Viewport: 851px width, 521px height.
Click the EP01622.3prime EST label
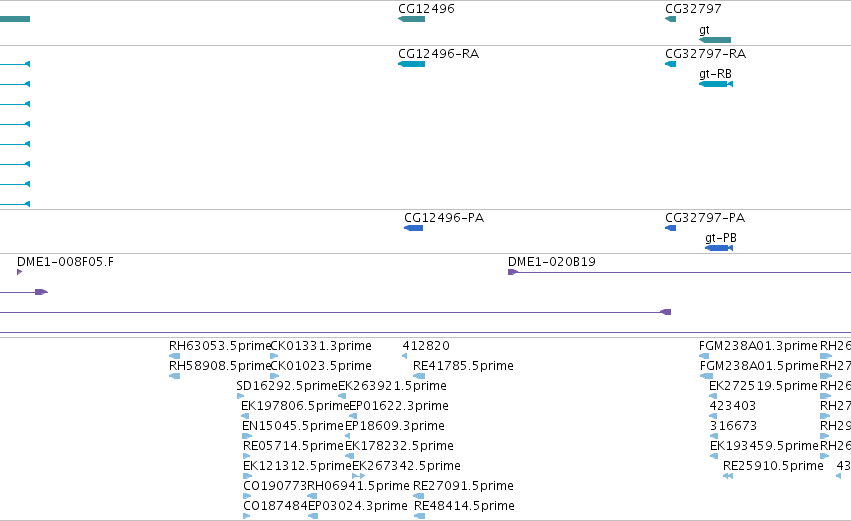point(399,406)
